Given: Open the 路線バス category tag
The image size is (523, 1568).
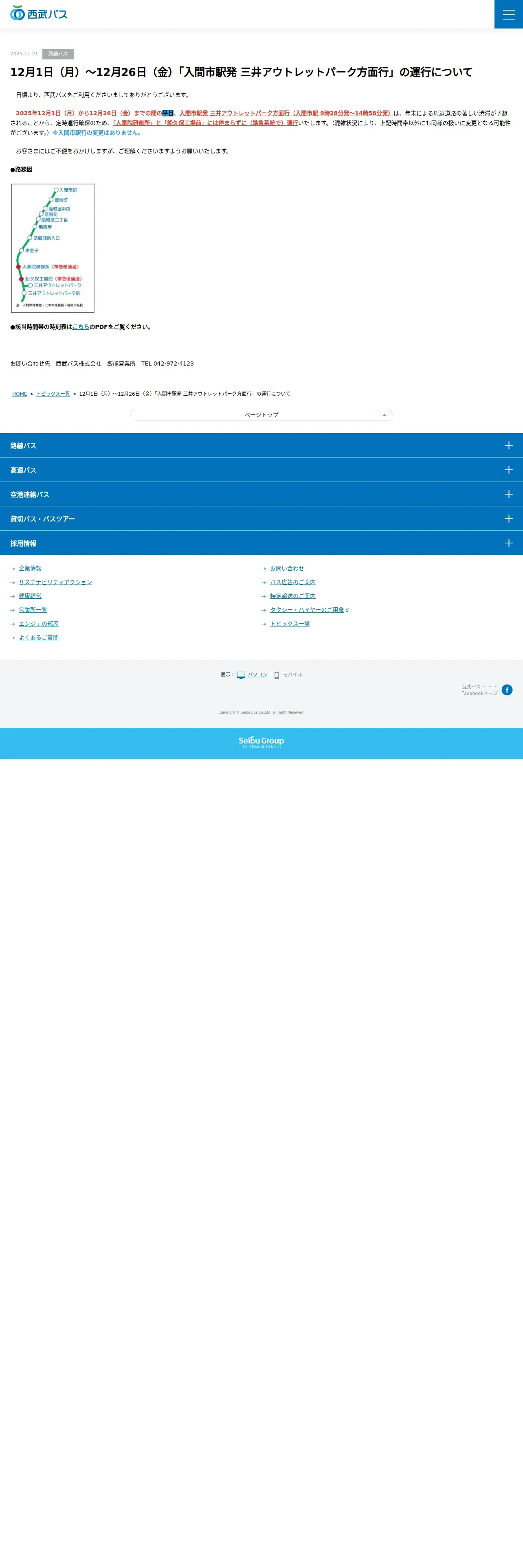Looking at the screenshot, I should [x=58, y=54].
